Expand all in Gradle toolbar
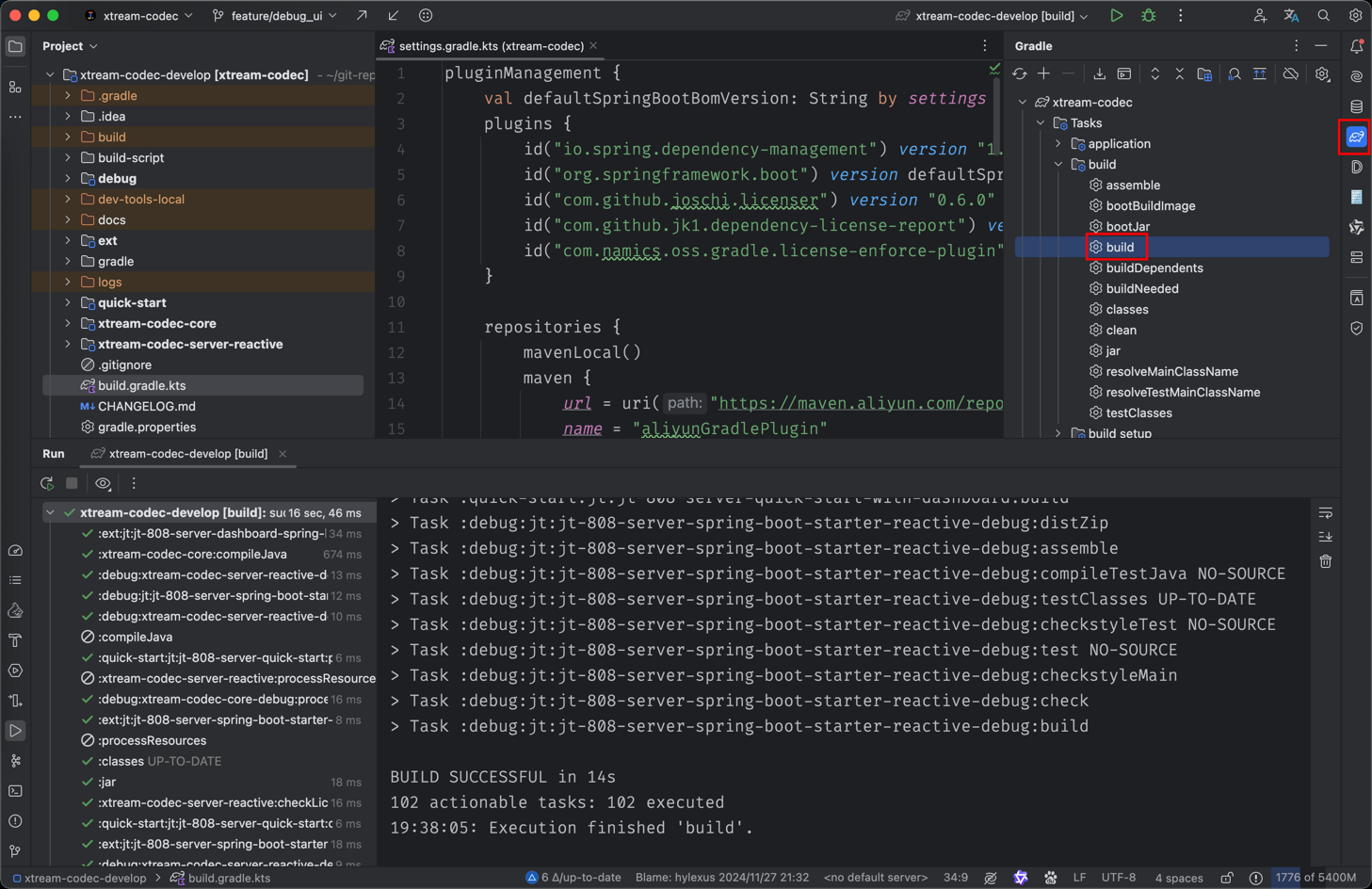This screenshot has width=1372, height=889. pyautogui.click(x=1154, y=73)
